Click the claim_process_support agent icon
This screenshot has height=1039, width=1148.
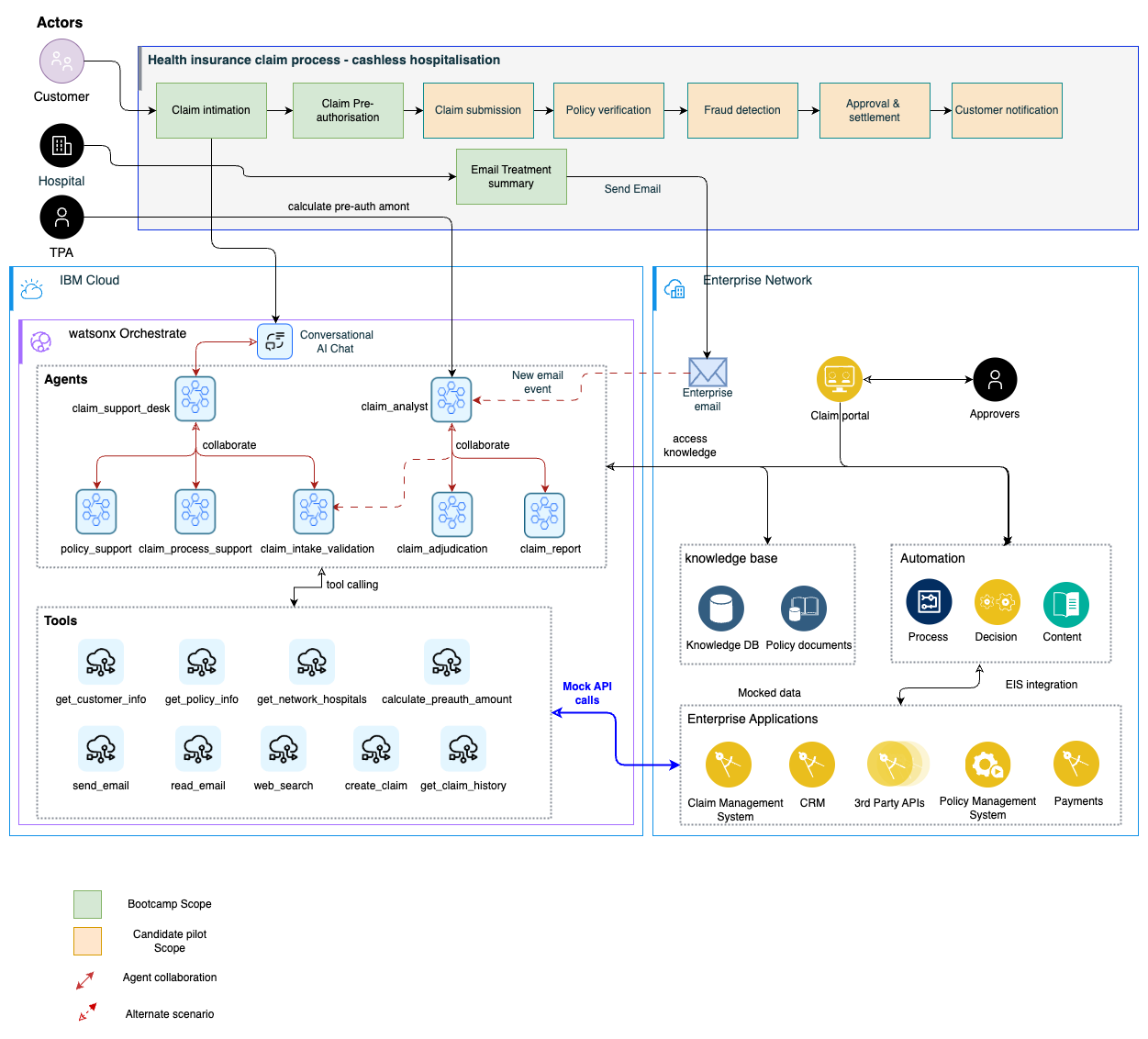195,511
